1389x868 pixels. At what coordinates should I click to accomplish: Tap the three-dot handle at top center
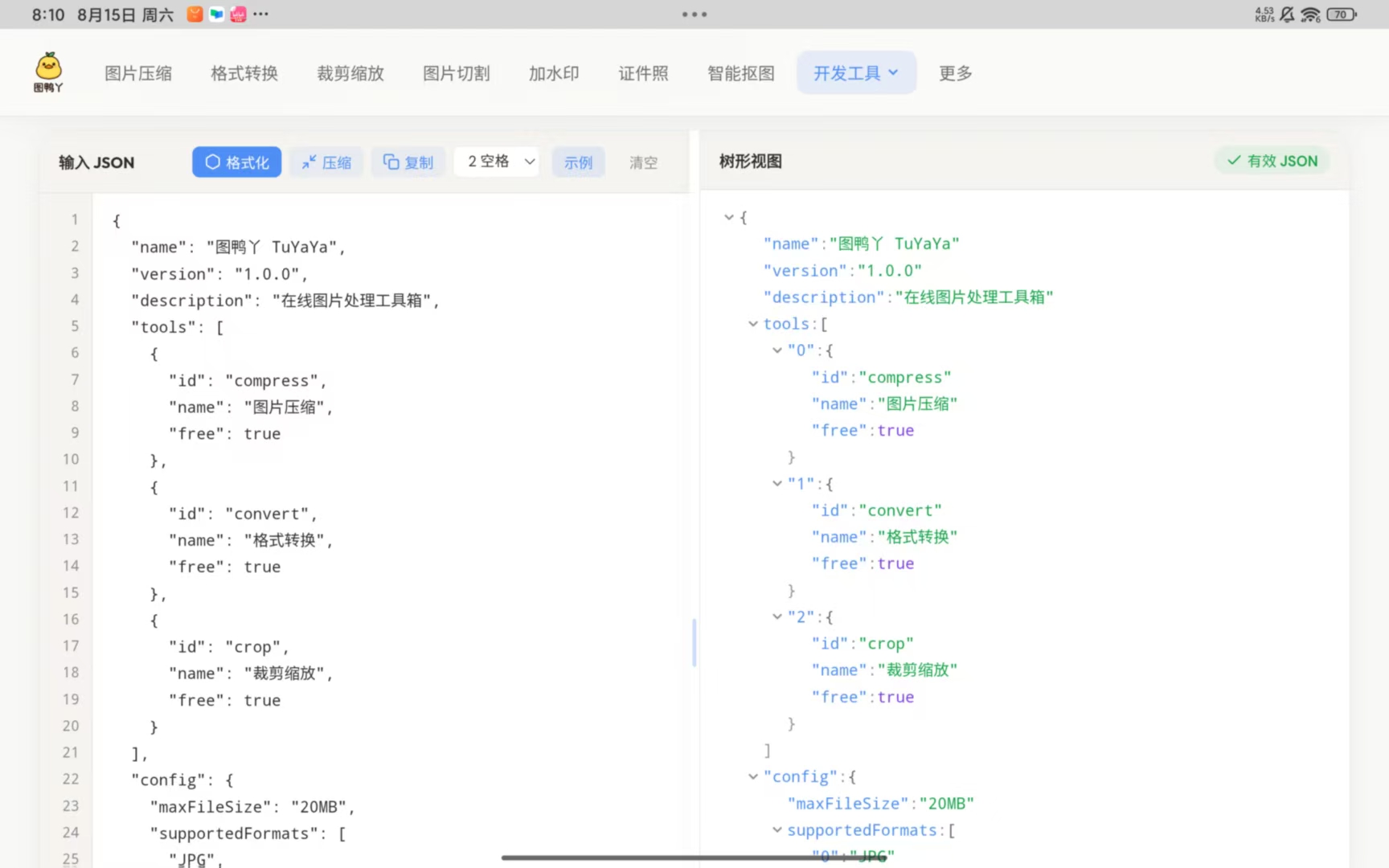pos(694,14)
